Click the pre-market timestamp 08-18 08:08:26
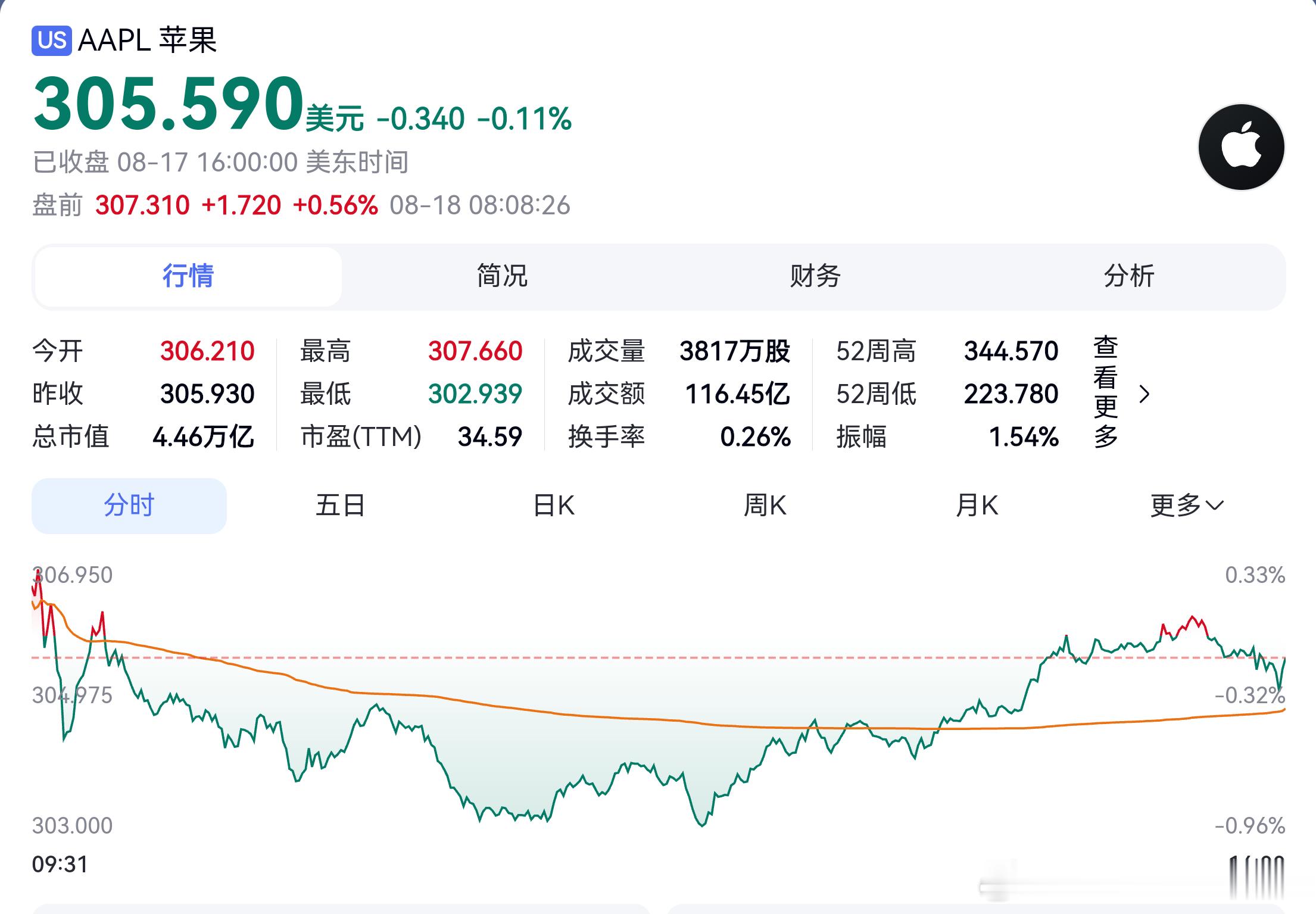Viewport: 1316px width, 914px height. click(480, 205)
